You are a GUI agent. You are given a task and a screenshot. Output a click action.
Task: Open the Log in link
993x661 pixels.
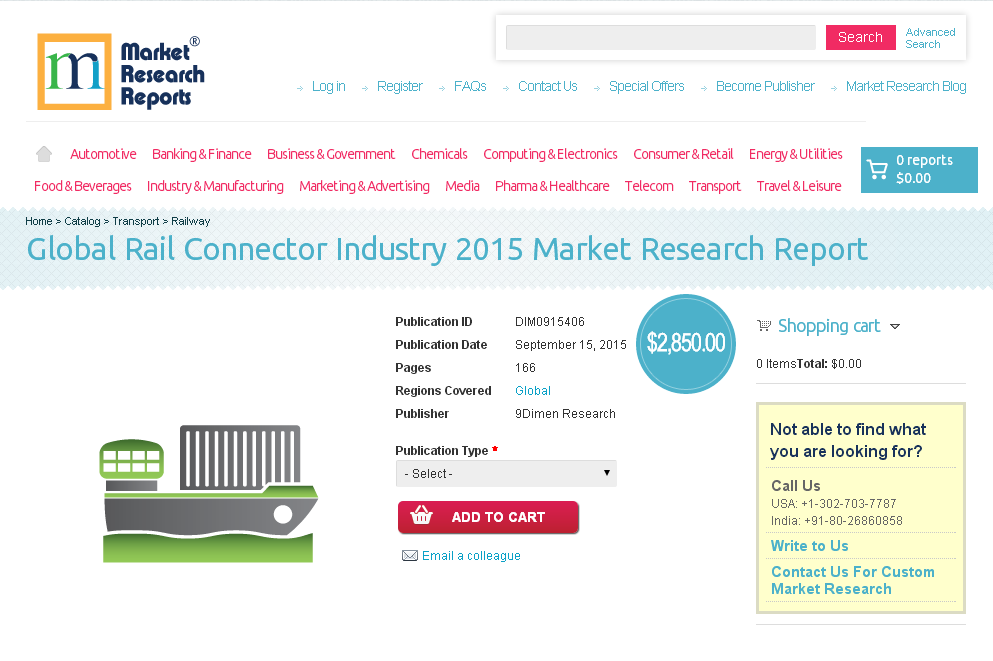coord(329,86)
